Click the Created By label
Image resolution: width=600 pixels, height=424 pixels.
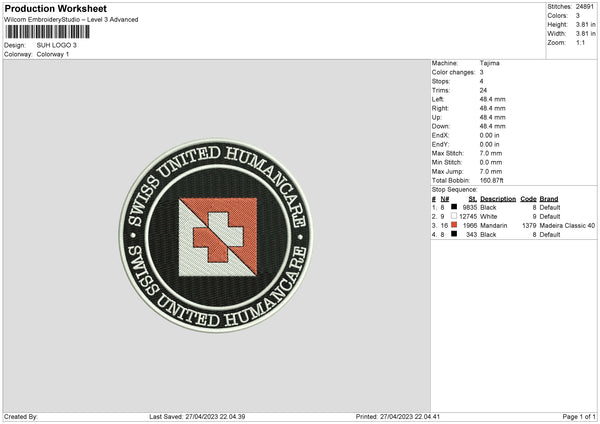21,416
